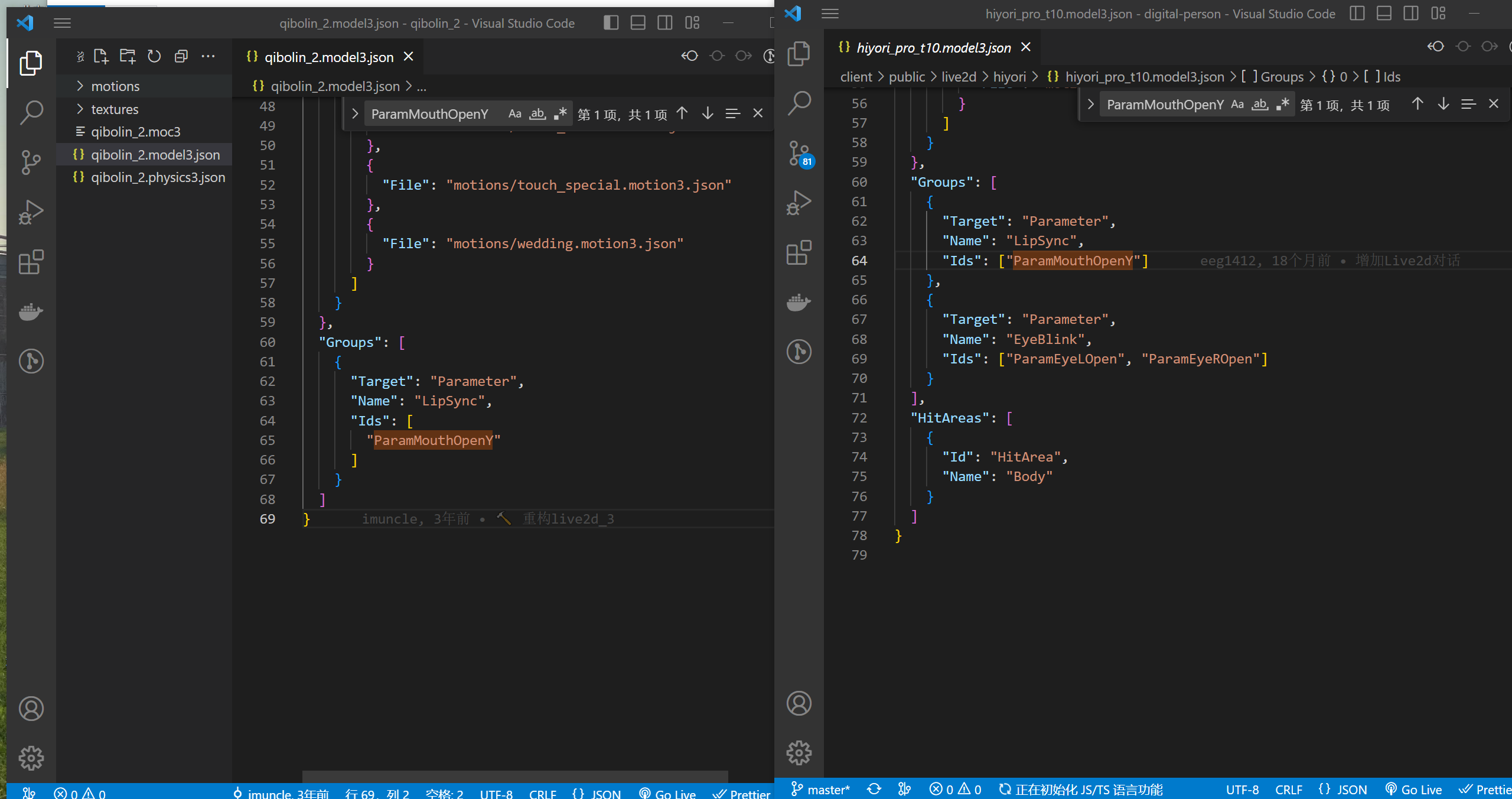1512x799 pixels.
Task: Toggle Use Regular Expression in right find widget
Action: pyautogui.click(x=1282, y=105)
